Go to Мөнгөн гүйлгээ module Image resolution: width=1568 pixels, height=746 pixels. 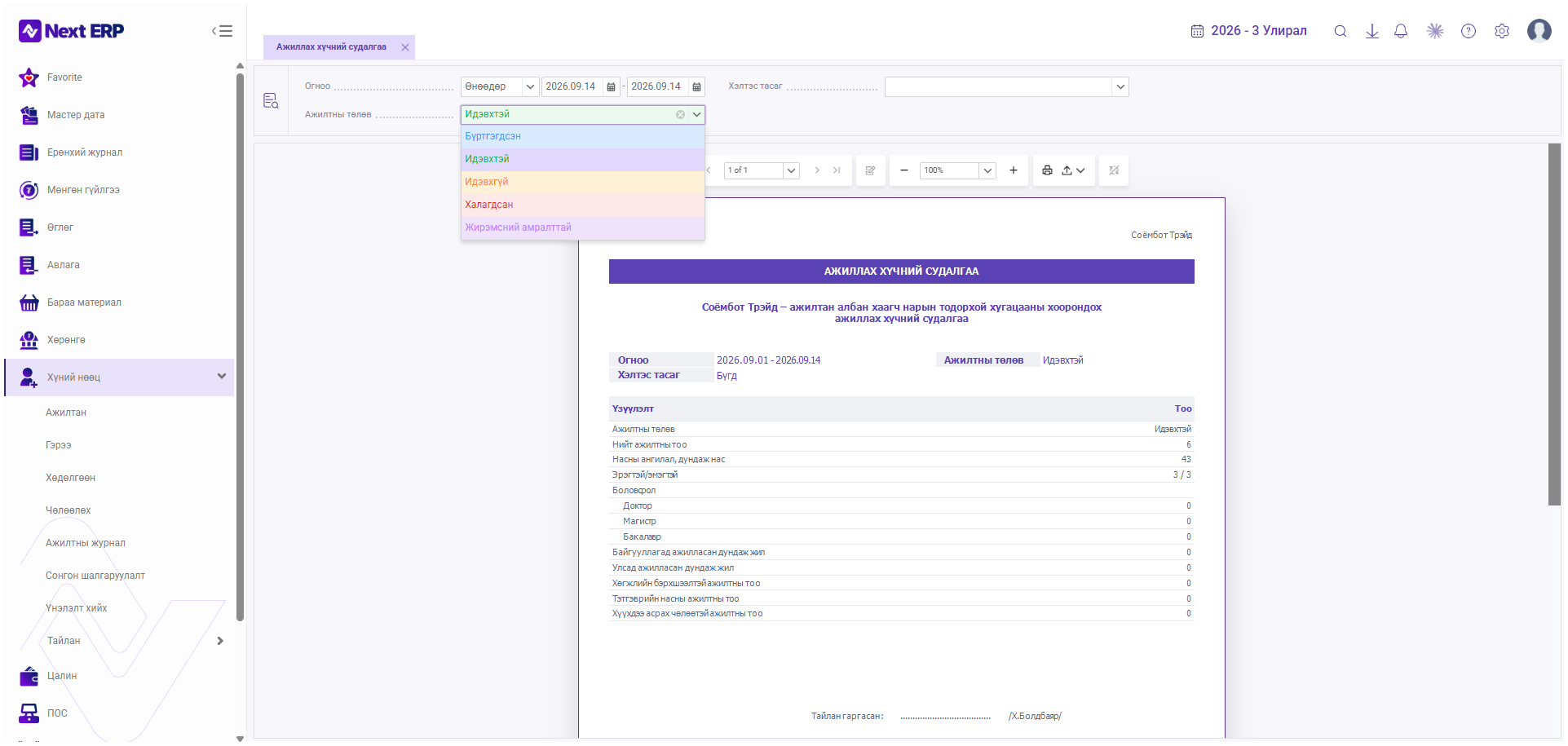click(83, 190)
